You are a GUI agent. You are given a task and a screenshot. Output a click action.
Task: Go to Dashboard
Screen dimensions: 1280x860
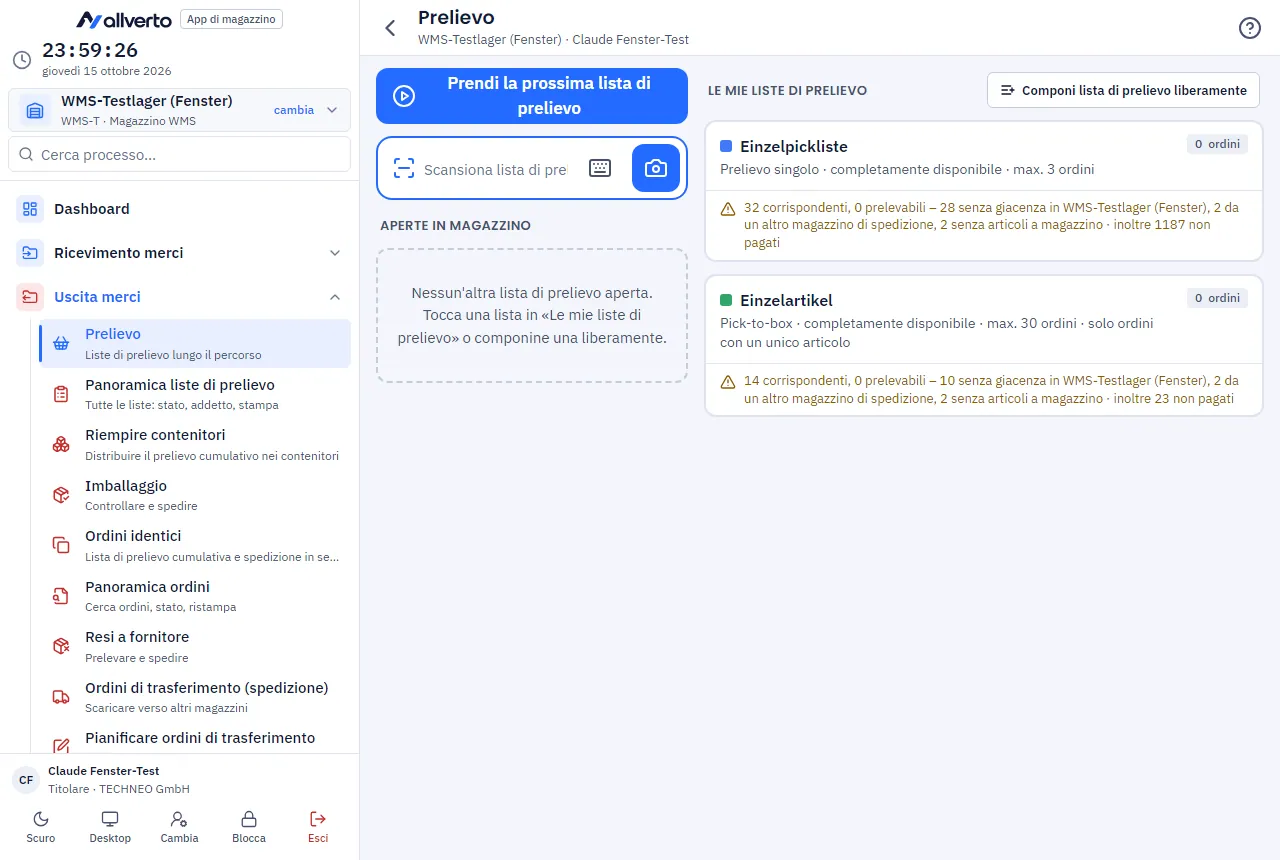click(x=179, y=209)
